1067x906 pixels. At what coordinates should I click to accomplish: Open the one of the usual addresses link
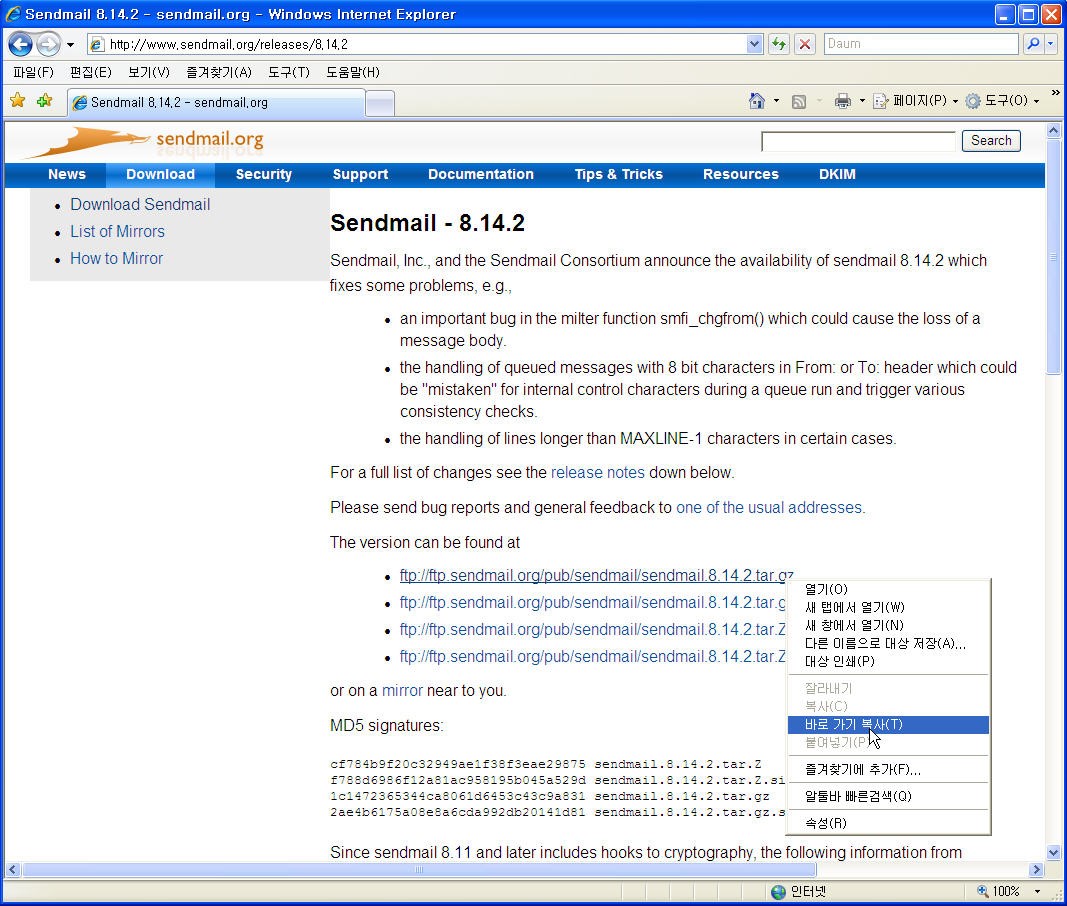[x=770, y=507]
